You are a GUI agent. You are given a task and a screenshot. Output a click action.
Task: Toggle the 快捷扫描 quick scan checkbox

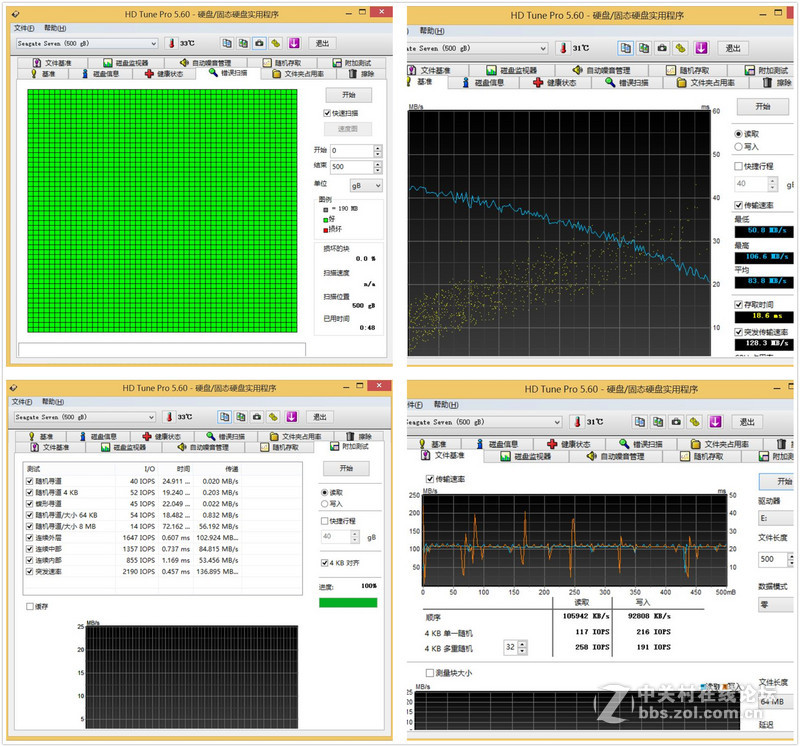pyautogui.click(x=326, y=113)
